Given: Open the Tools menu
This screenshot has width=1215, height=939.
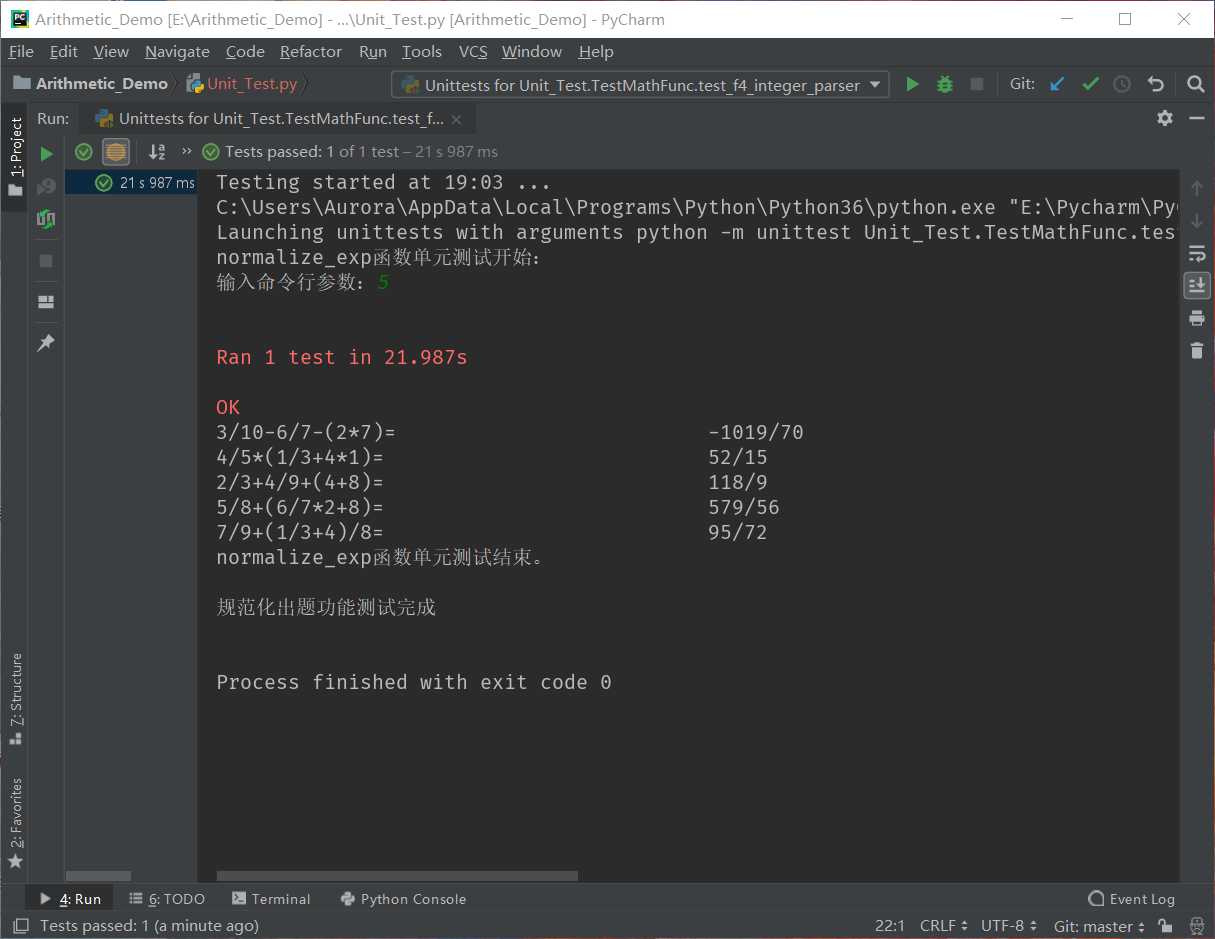Looking at the screenshot, I should point(422,52).
